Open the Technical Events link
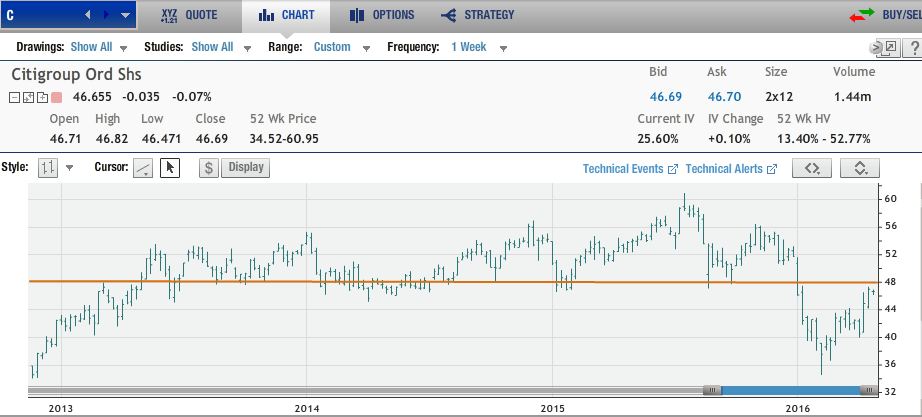The image size is (922, 417). [x=630, y=169]
